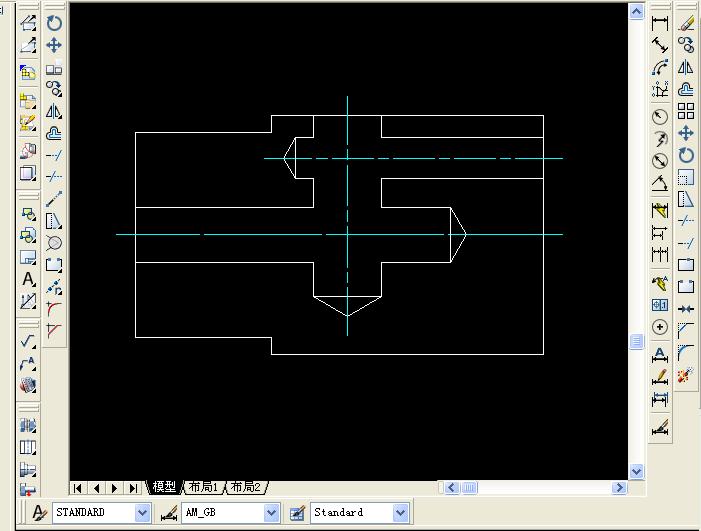Select the Mirror tool in the left toolbar
Viewport: 701px width, 531px height.
pos(54,111)
